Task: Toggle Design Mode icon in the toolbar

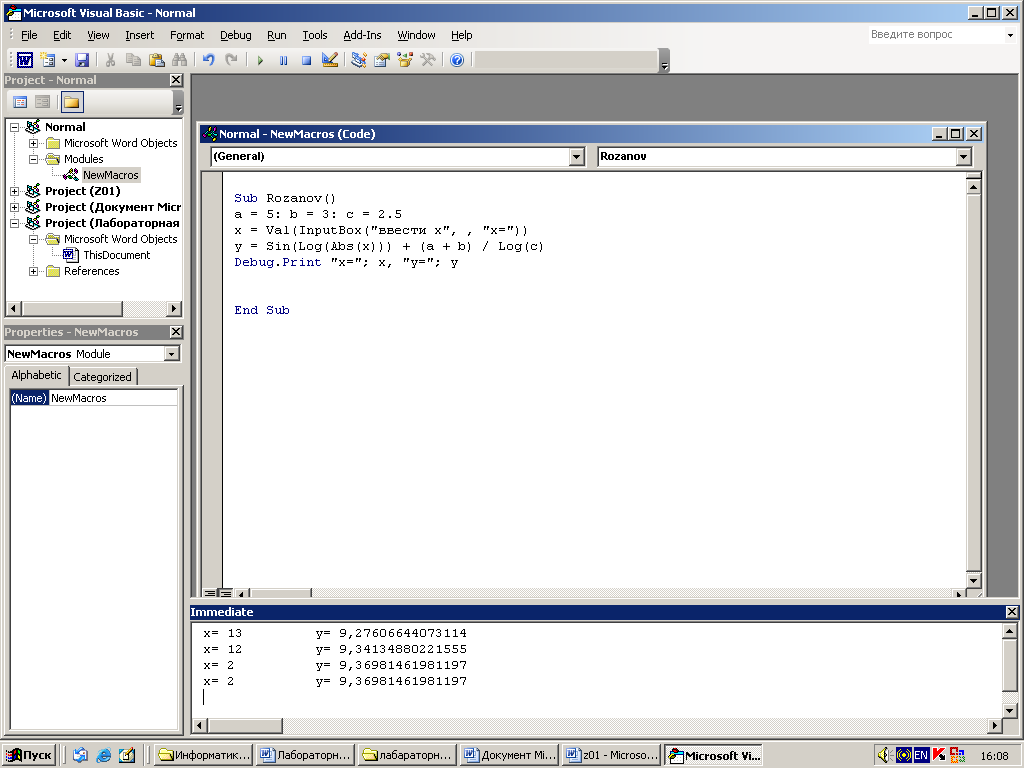Action: click(x=330, y=60)
